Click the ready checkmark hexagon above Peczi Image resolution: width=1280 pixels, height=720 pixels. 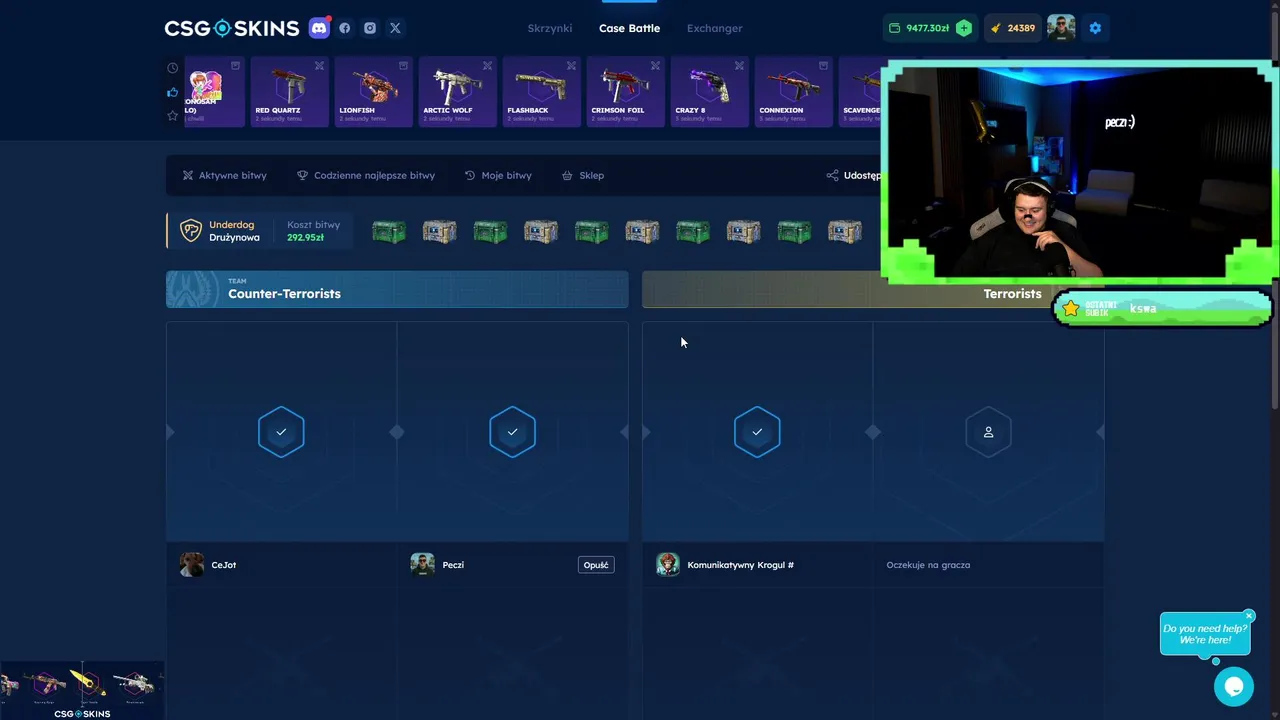pyautogui.click(x=512, y=432)
